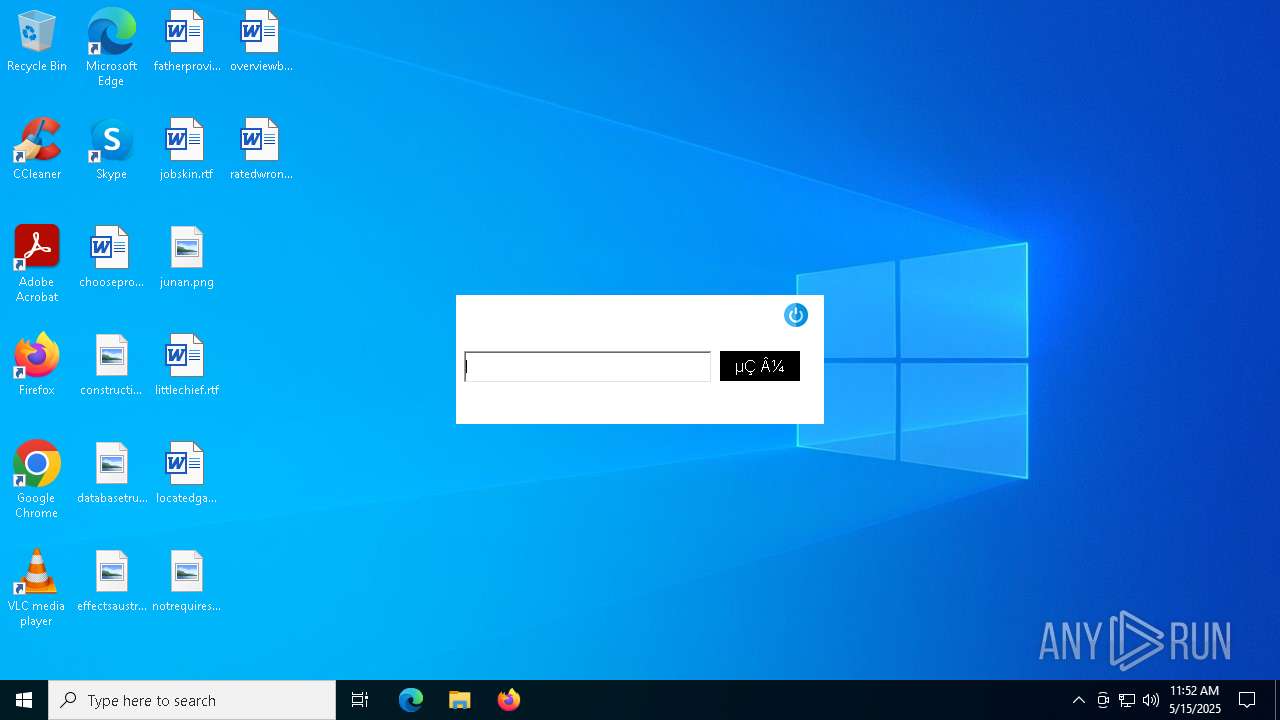Open the clock showing 11:52 AM

(1195, 700)
